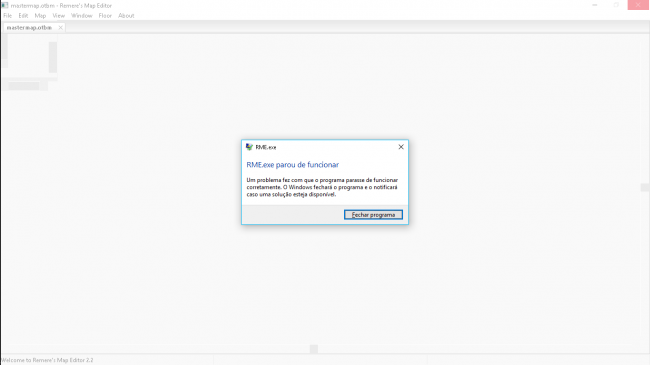Select the mastermap.otbm tab
The width and height of the screenshot is (650, 365).
point(29,28)
